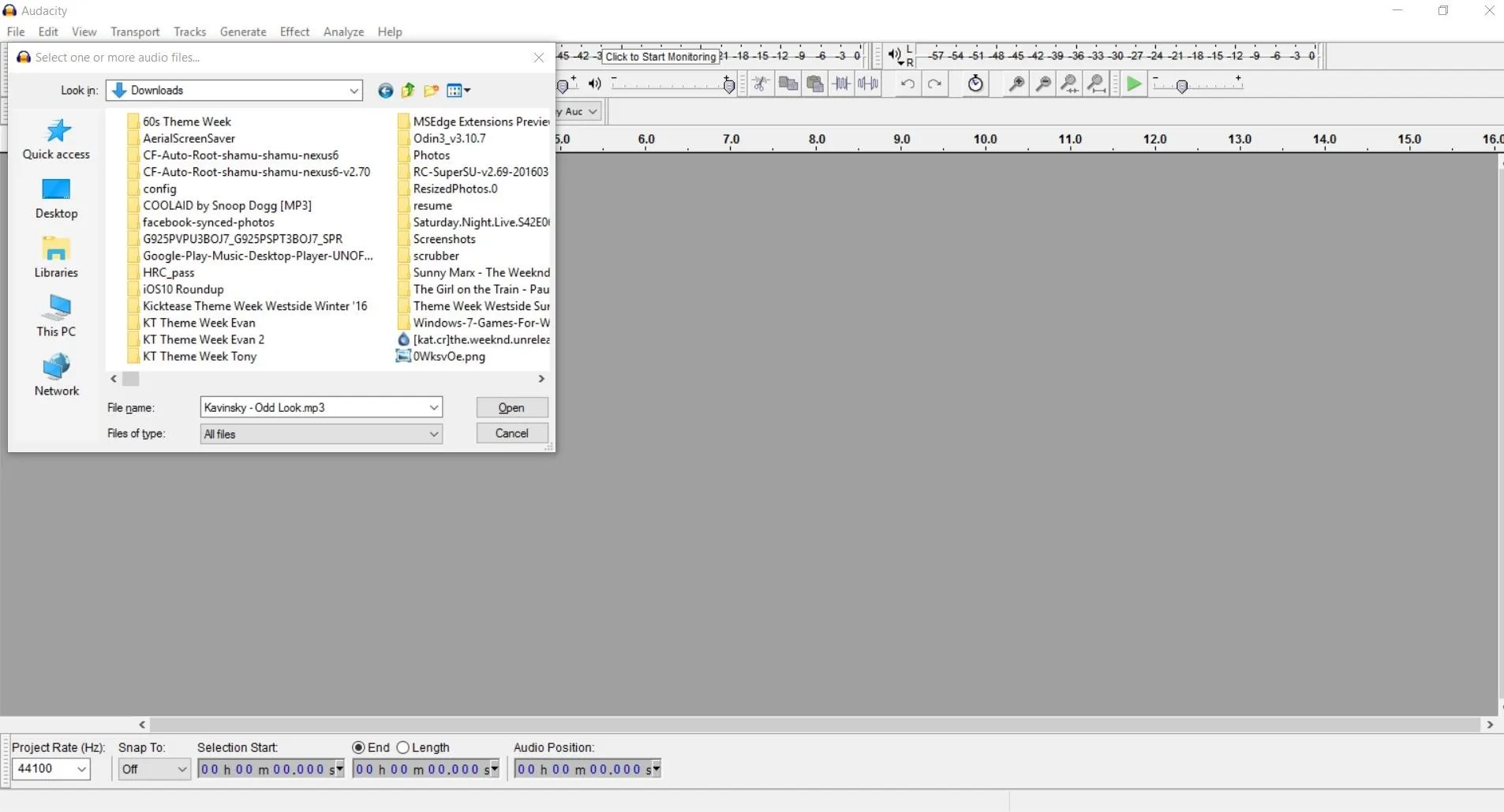Open the Snap To dropdown

coord(182,769)
